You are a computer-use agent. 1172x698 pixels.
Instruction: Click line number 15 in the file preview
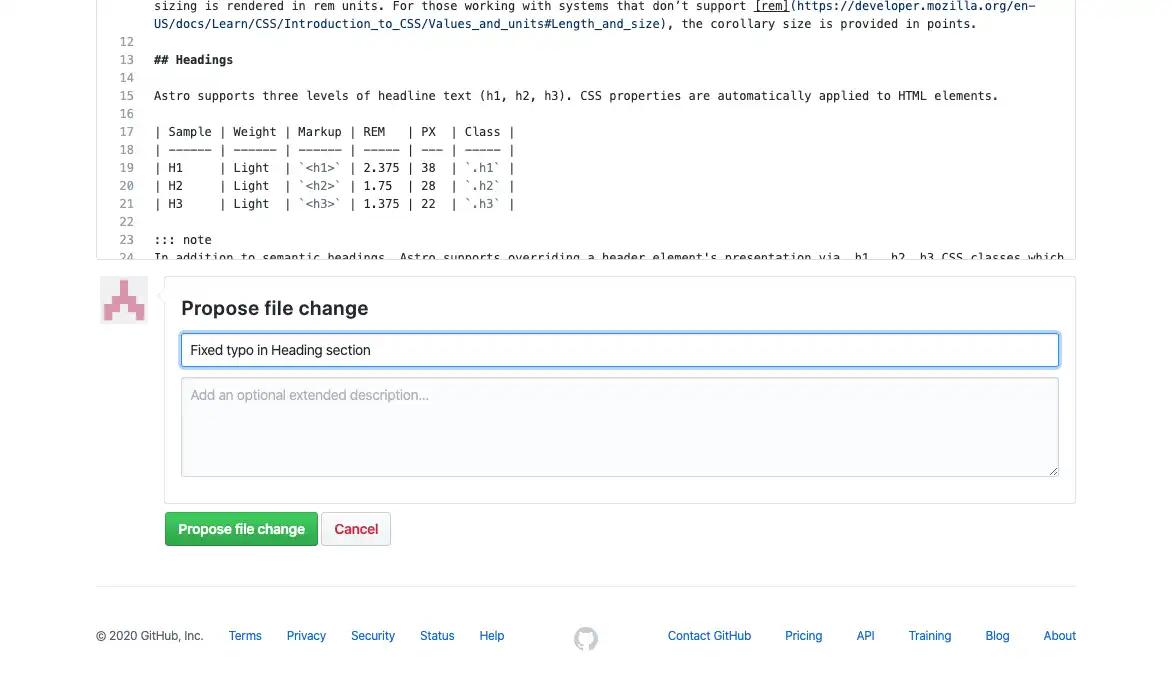coord(126,95)
